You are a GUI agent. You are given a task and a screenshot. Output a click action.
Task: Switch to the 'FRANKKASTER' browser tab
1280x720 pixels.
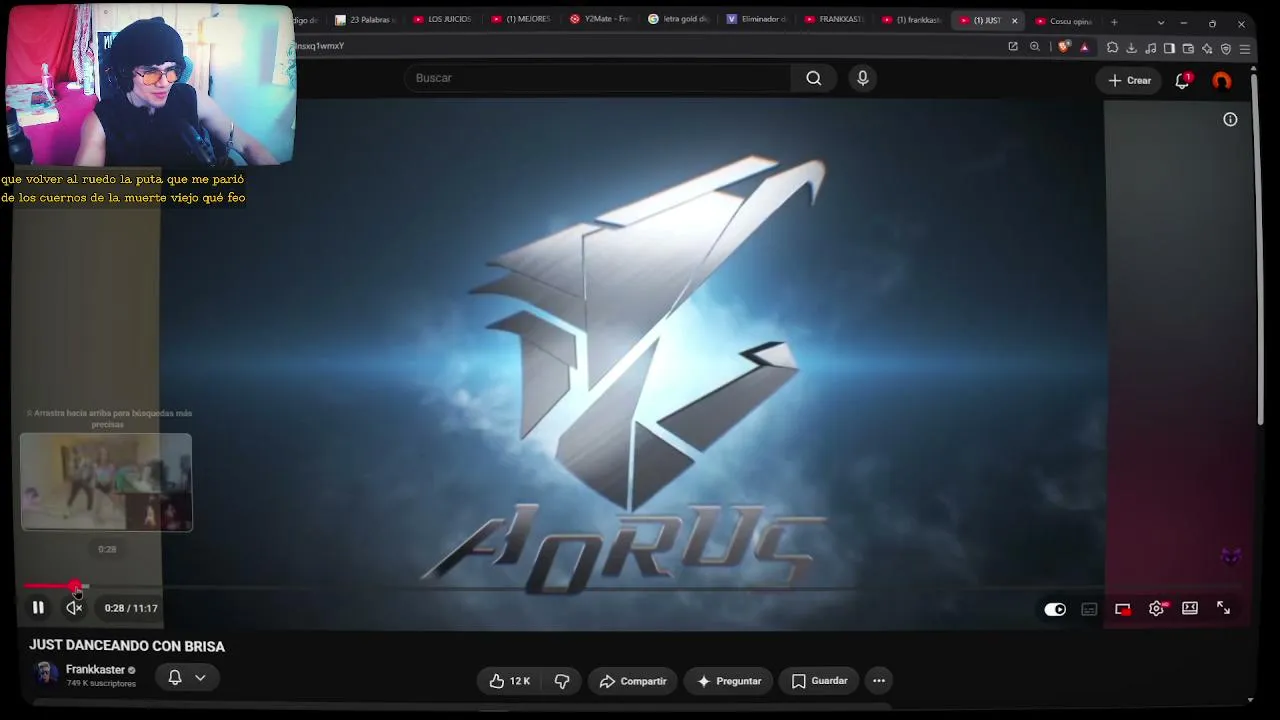click(835, 20)
